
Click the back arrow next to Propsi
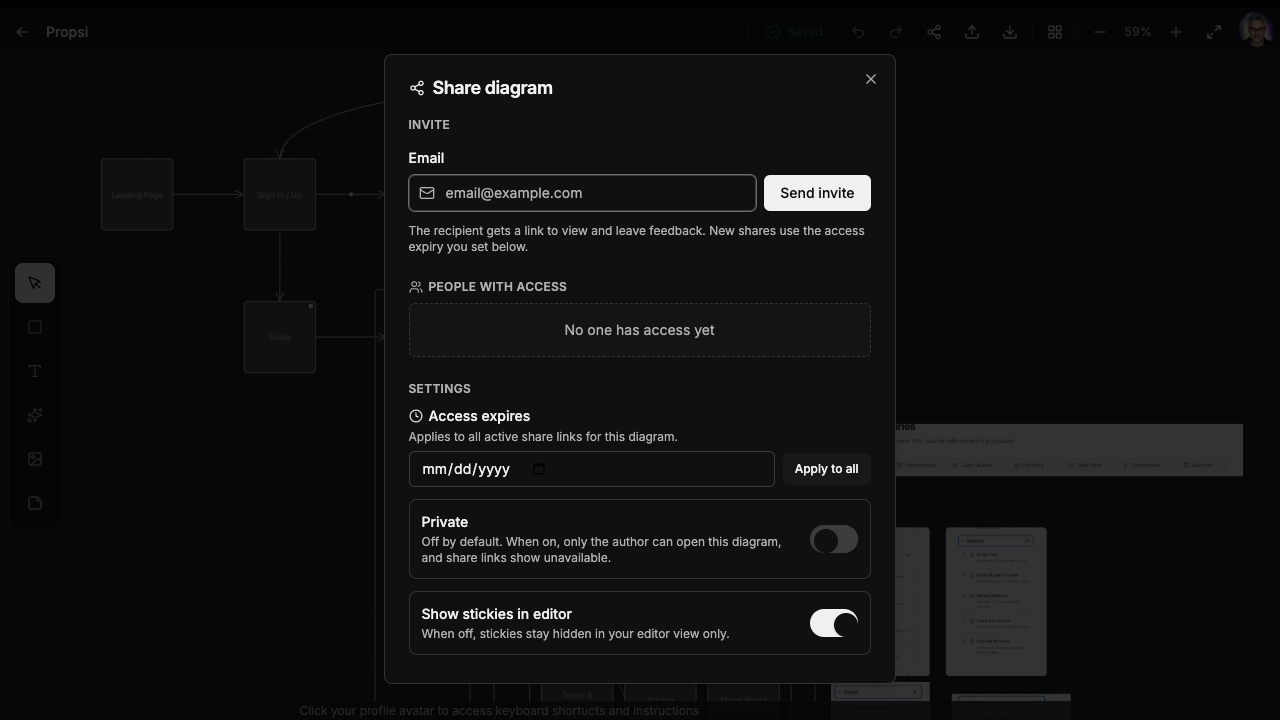pyautogui.click(x=22, y=32)
